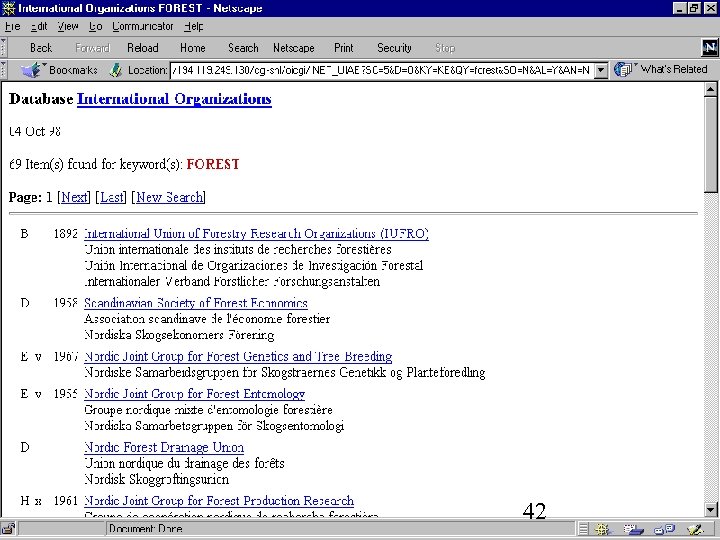The image size is (720, 540).
Task: Open the Bookmarks icon menu
Action: 31,70
